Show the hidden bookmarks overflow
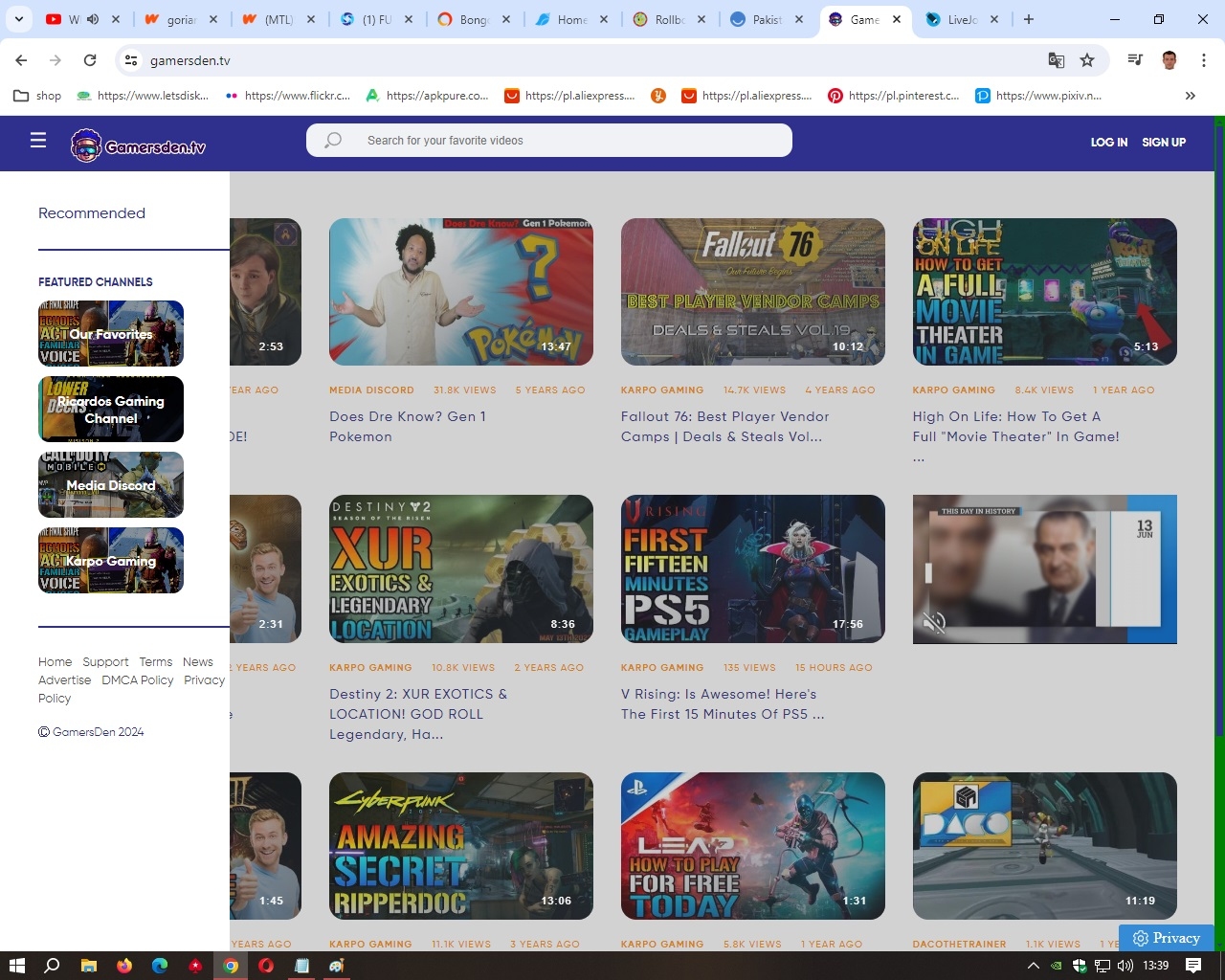The image size is (1225, 980). point(1191,96)
